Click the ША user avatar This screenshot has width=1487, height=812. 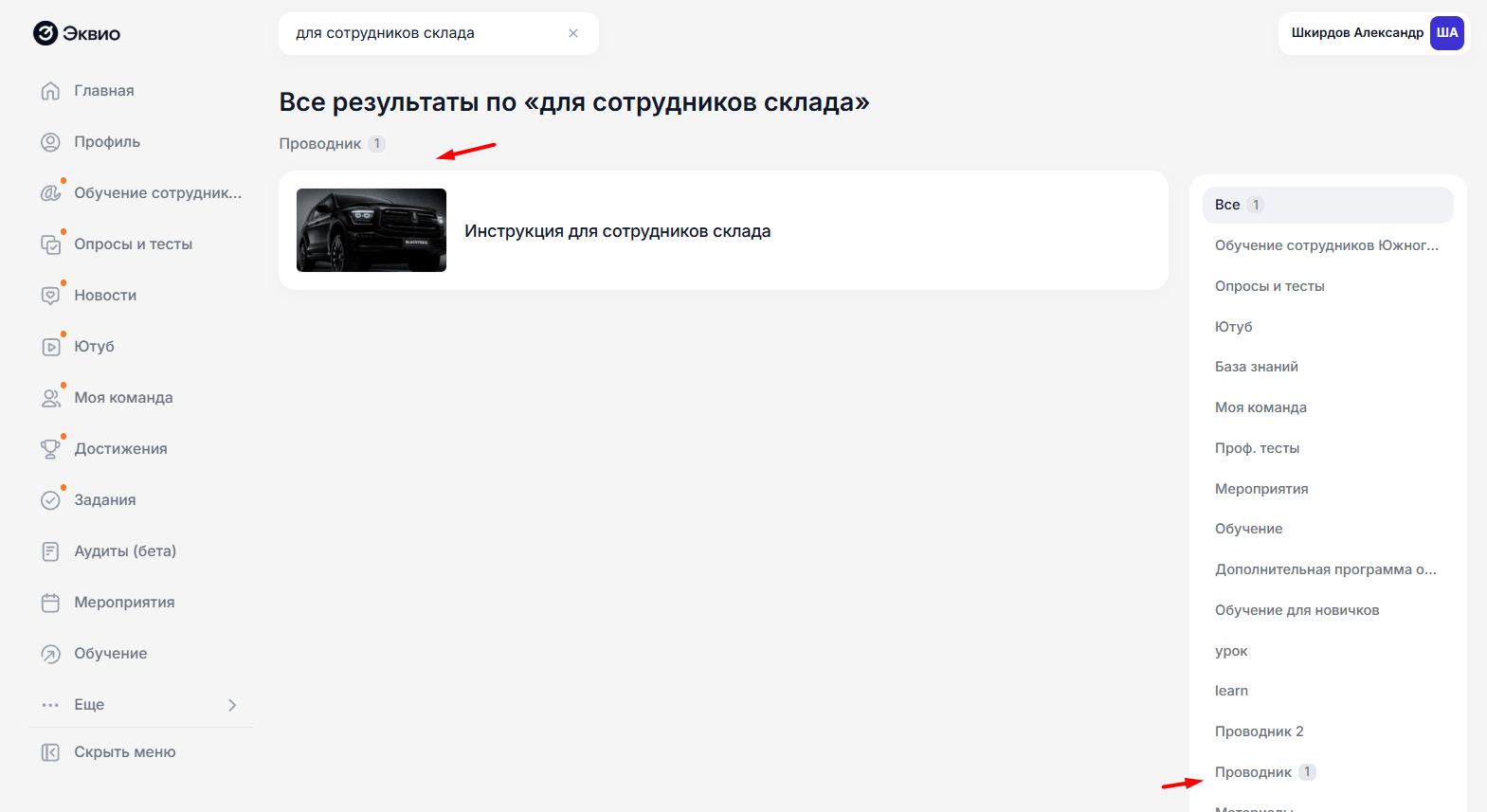point(1446,33)
